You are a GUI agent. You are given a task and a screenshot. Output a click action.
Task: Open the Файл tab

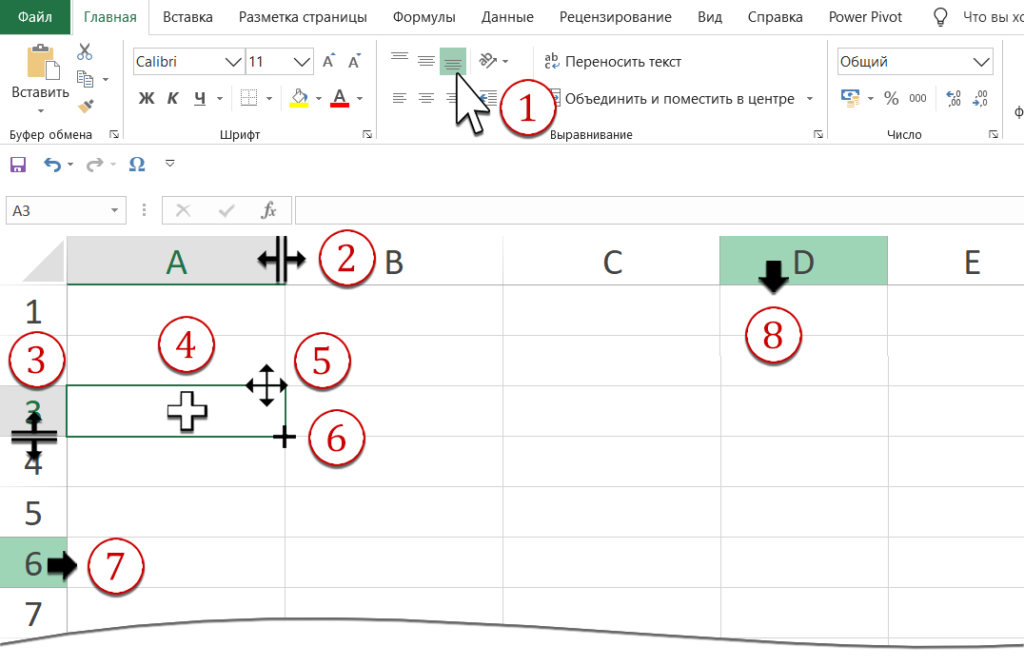[x=35, y=17]
